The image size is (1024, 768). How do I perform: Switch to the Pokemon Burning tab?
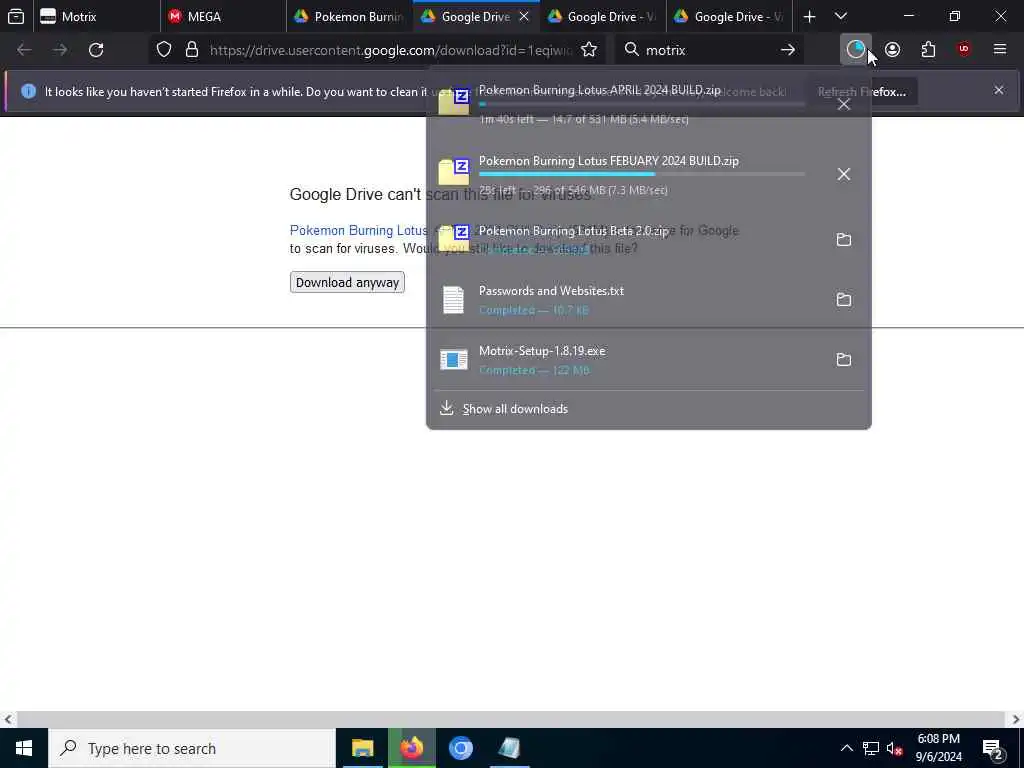[349, 17]
